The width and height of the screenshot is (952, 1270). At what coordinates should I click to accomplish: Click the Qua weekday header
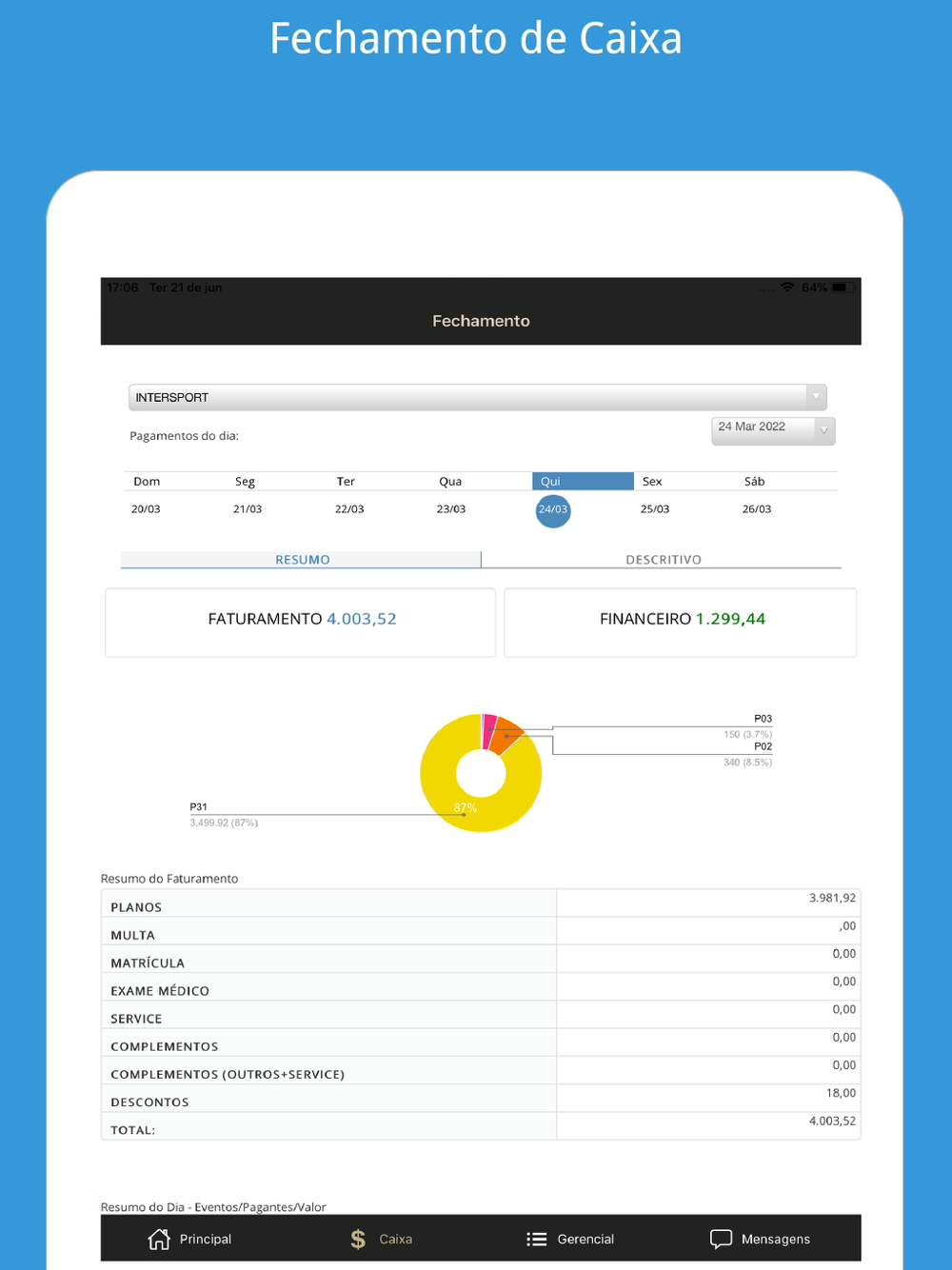coord(450,482)
